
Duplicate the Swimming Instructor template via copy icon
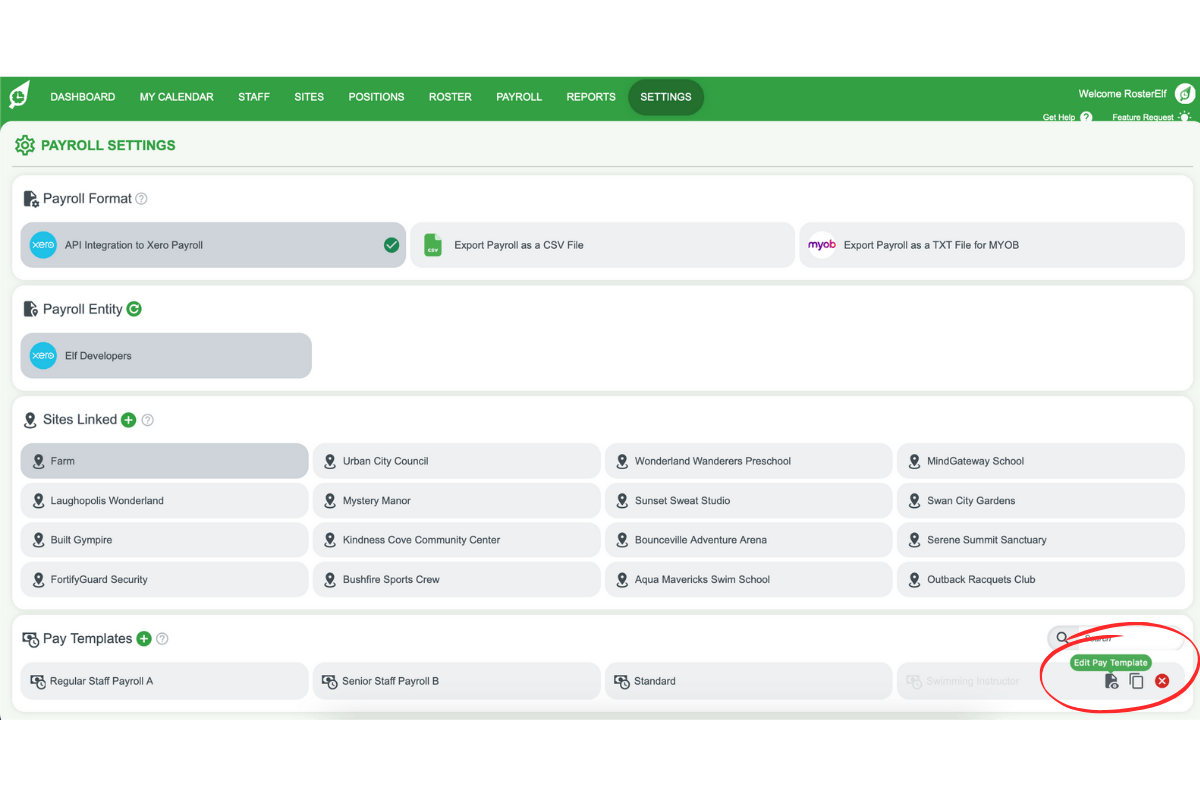(x=1136, y=680)
